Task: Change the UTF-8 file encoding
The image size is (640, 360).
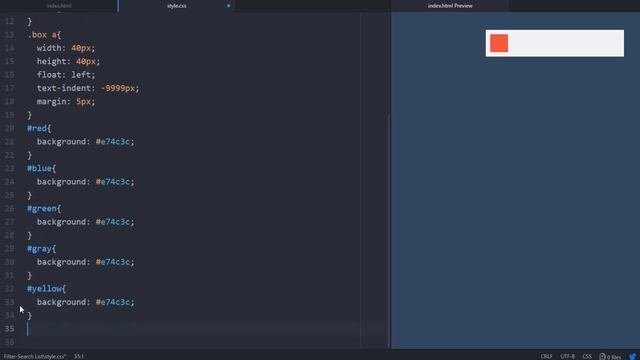Action: coord(567,356)
